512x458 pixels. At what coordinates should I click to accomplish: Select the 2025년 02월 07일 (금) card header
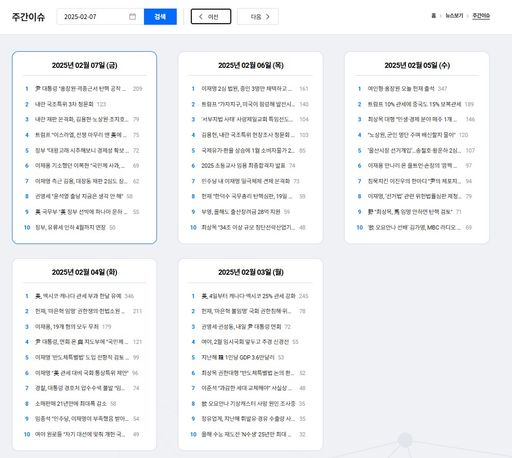tap(84, 65)
